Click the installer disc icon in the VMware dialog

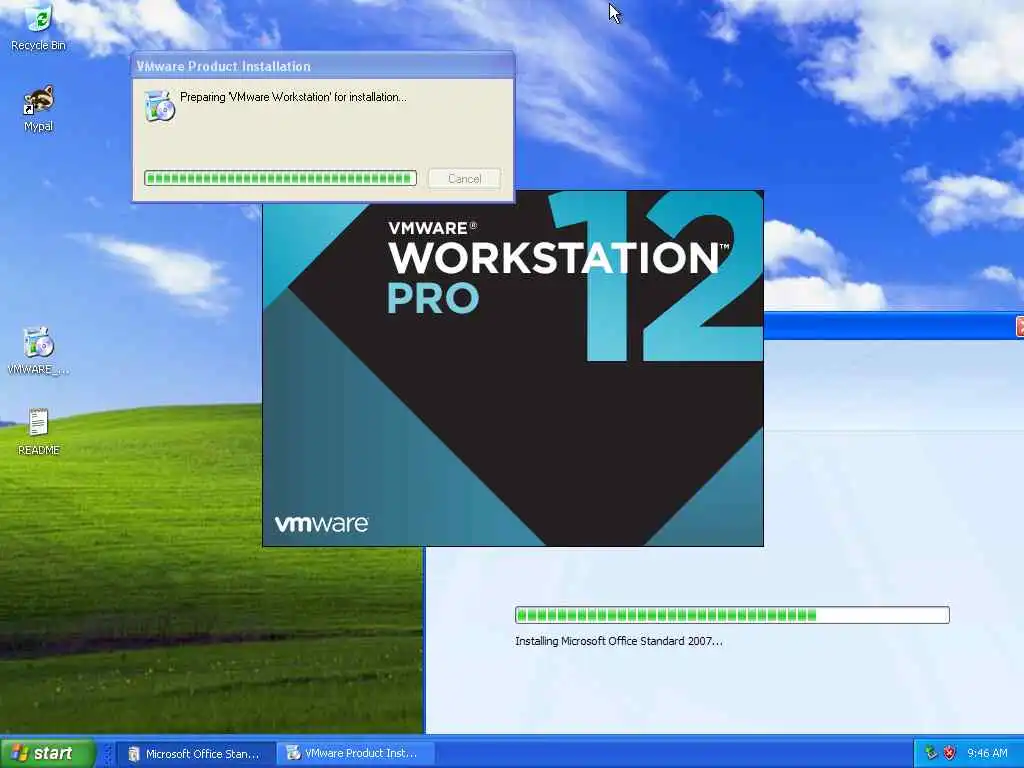(x=160, y=106)
